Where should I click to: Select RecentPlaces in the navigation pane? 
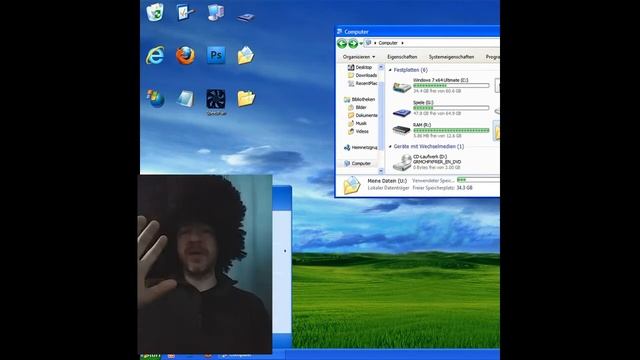click(x=362, y=83)
